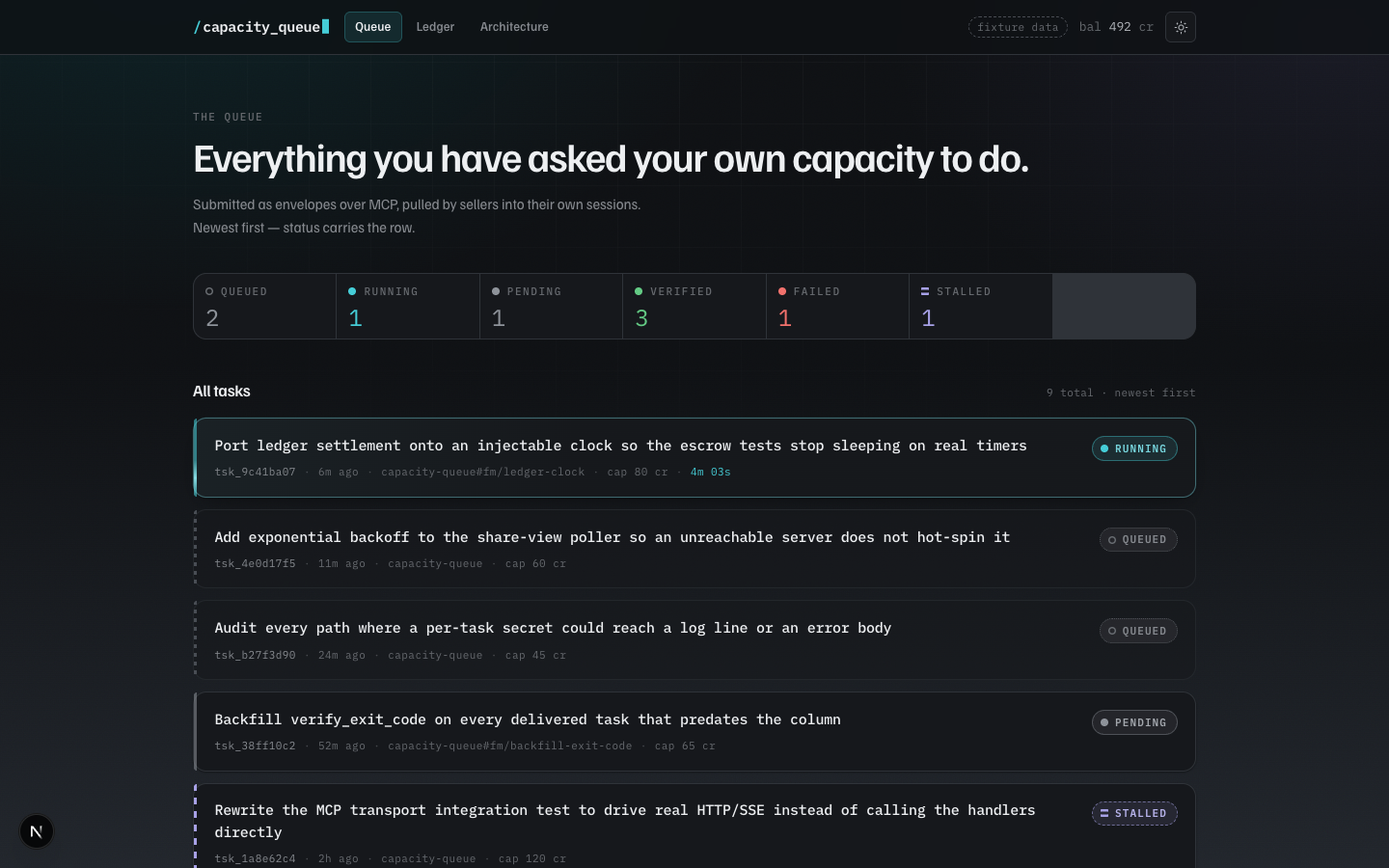
Task: Click task id tsk_38ff10c2
Action: (x=255, y=746)
